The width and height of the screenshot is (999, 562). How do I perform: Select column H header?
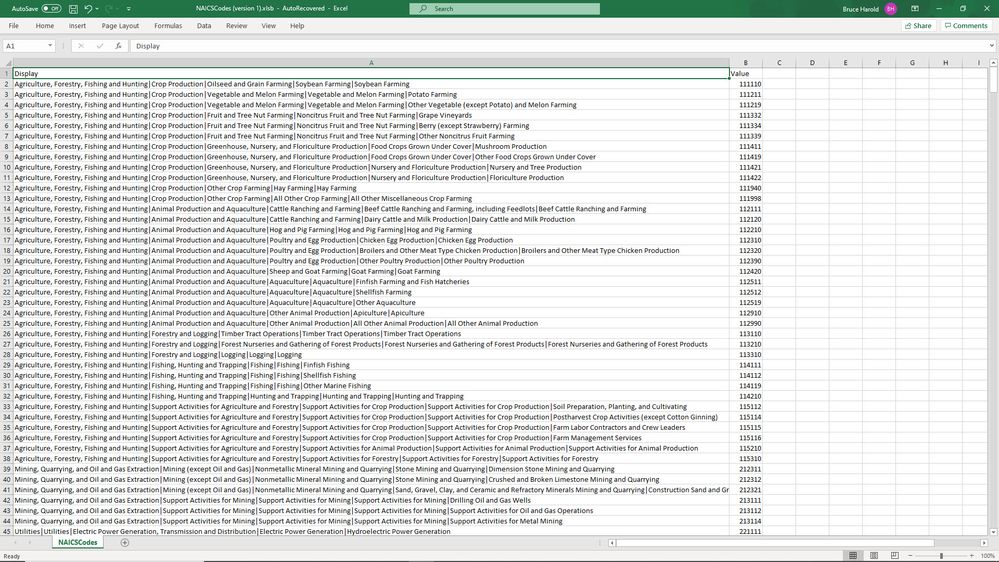click(945, 63)
